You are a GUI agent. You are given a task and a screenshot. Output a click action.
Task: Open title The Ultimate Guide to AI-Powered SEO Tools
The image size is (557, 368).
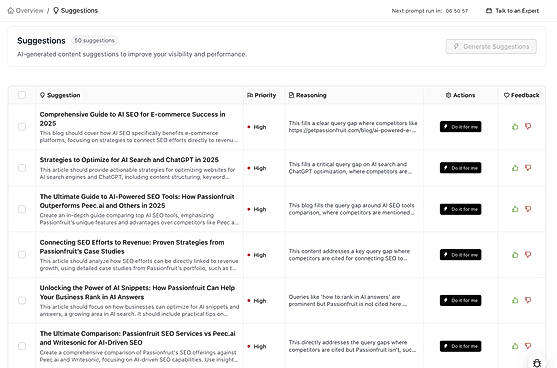point(137,201)
